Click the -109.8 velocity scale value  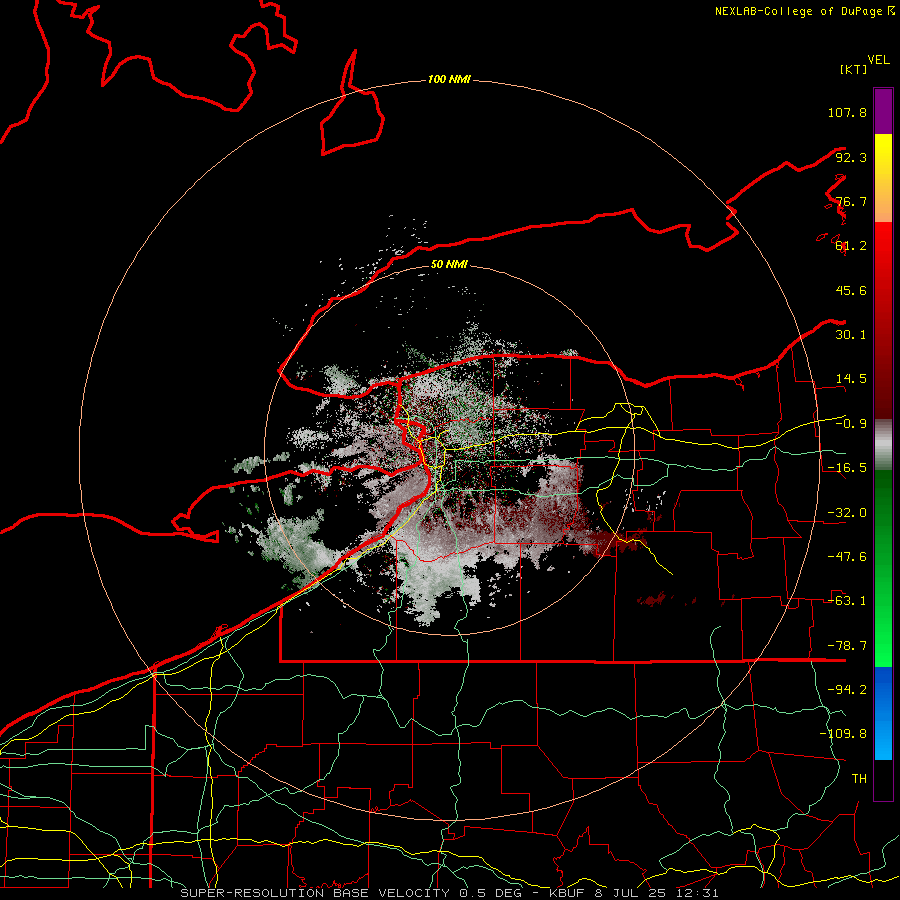point(843,734)
